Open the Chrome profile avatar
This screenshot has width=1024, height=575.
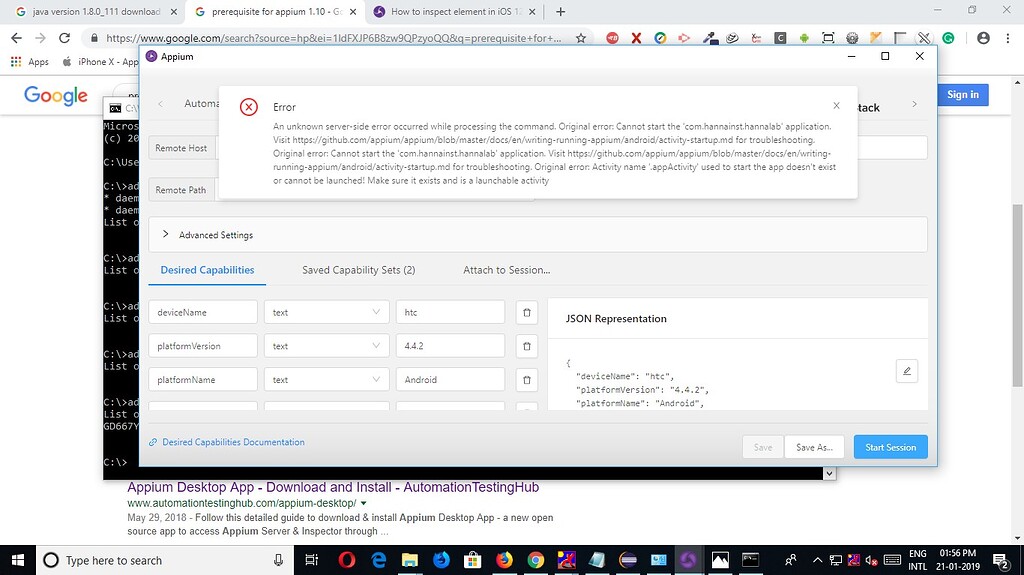pos(983,38)
